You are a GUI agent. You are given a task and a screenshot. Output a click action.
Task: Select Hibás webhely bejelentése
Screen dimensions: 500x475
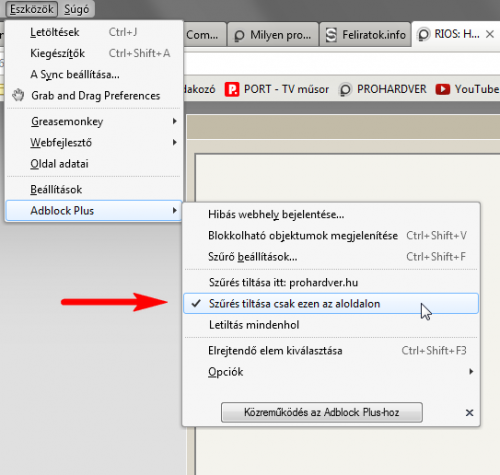(x=331, y=214)
